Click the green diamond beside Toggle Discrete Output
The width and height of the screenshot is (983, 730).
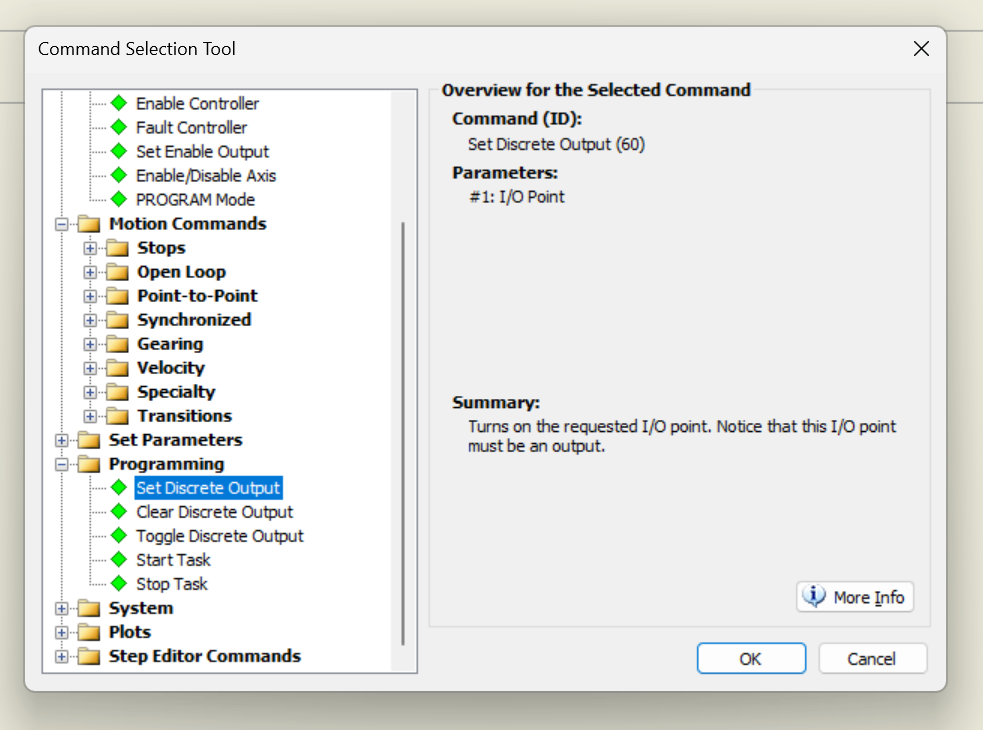(118, 536)
